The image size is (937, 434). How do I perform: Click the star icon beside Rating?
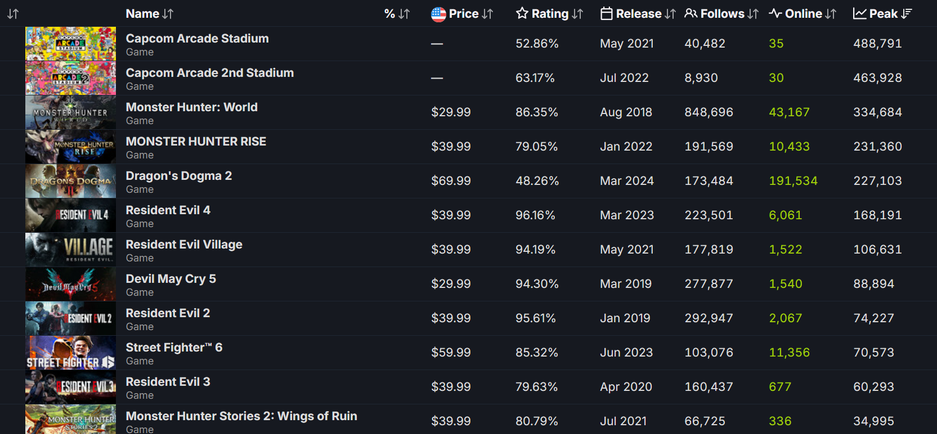pos(522,14)
